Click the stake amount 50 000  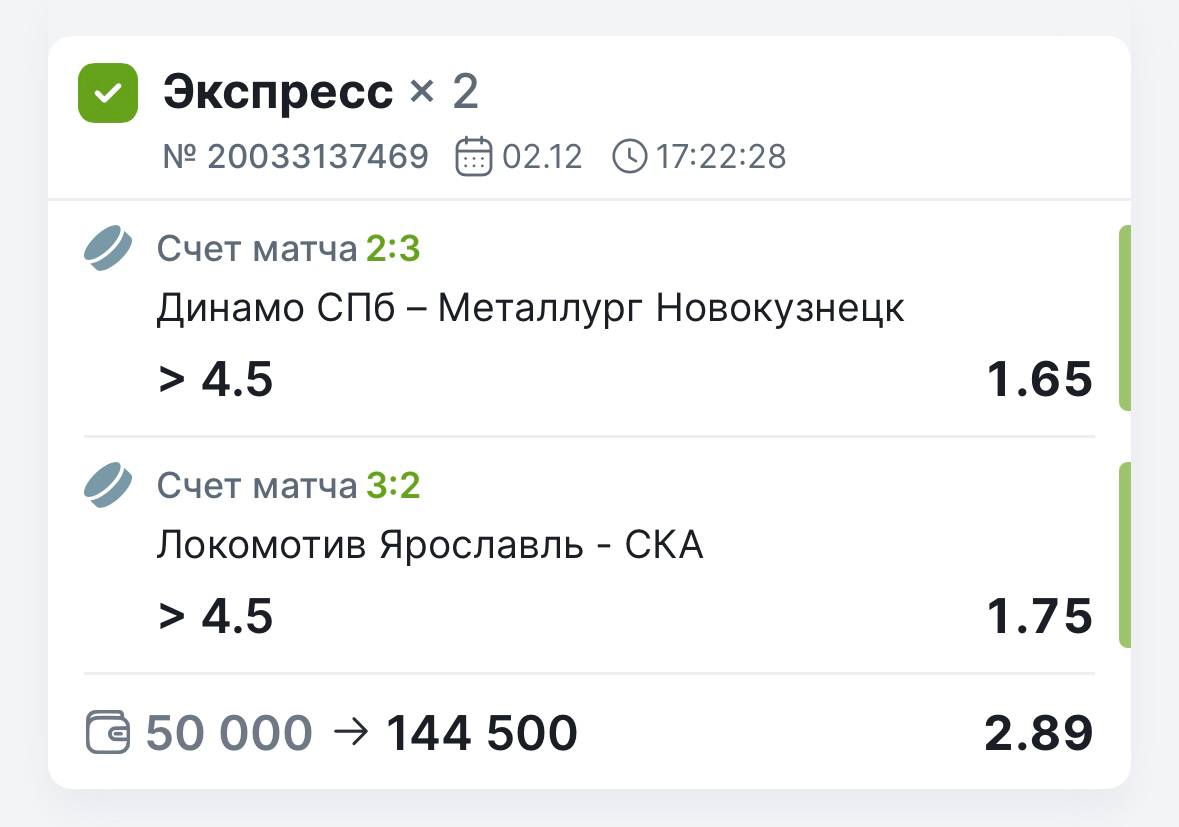[x=229, y=733]
